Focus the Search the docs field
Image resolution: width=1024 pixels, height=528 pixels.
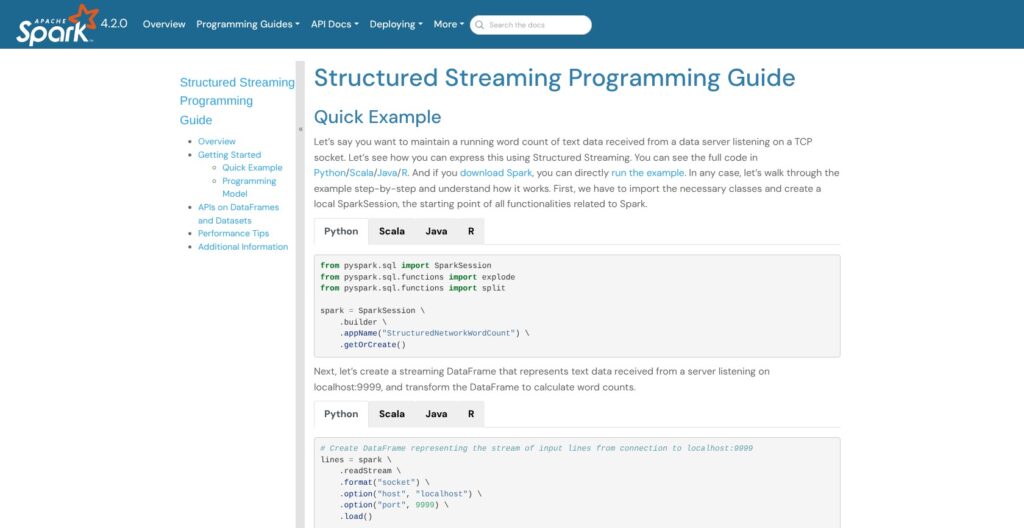(x=530, y=25)
